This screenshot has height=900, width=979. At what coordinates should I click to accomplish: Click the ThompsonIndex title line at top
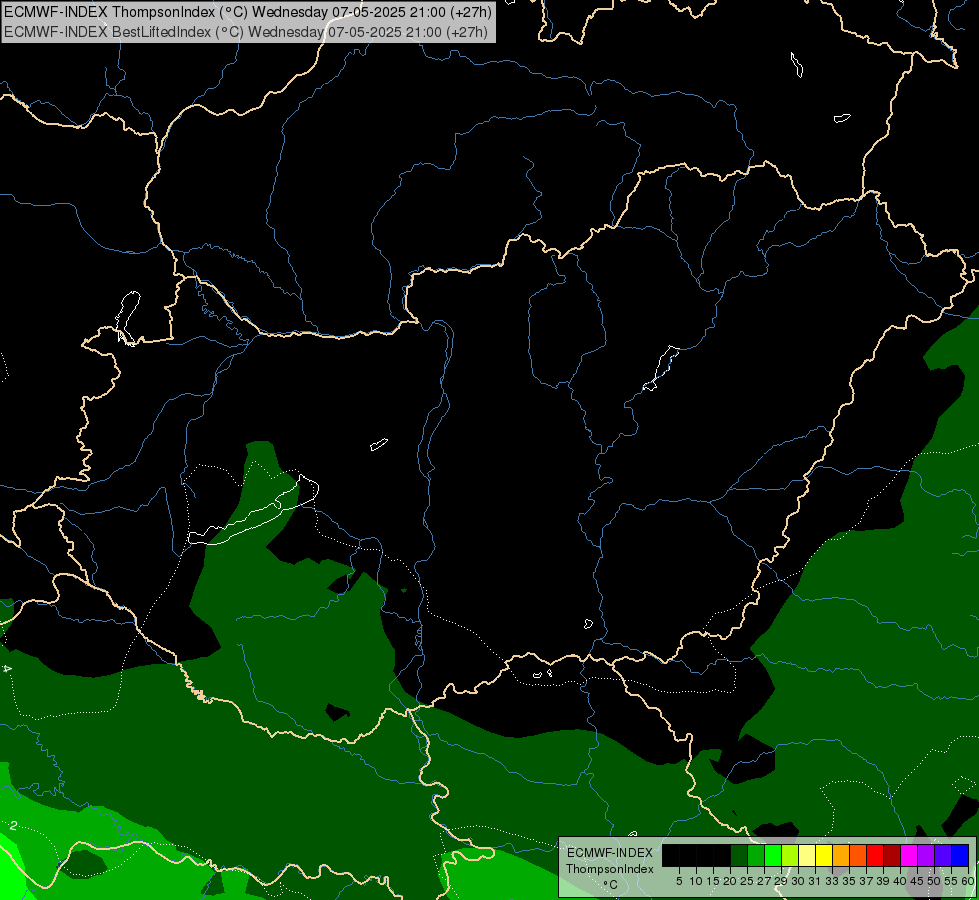coord(248,11)
